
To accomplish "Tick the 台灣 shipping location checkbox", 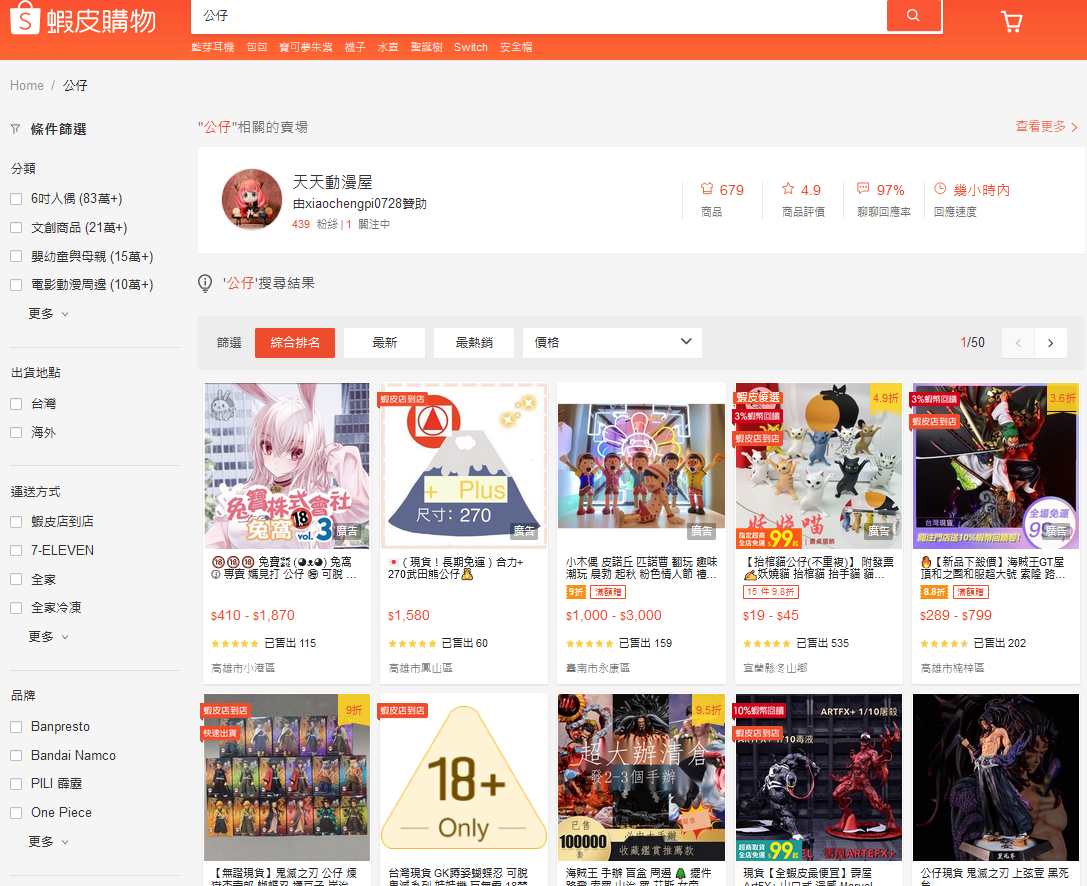I will click(x=16, y=404).
